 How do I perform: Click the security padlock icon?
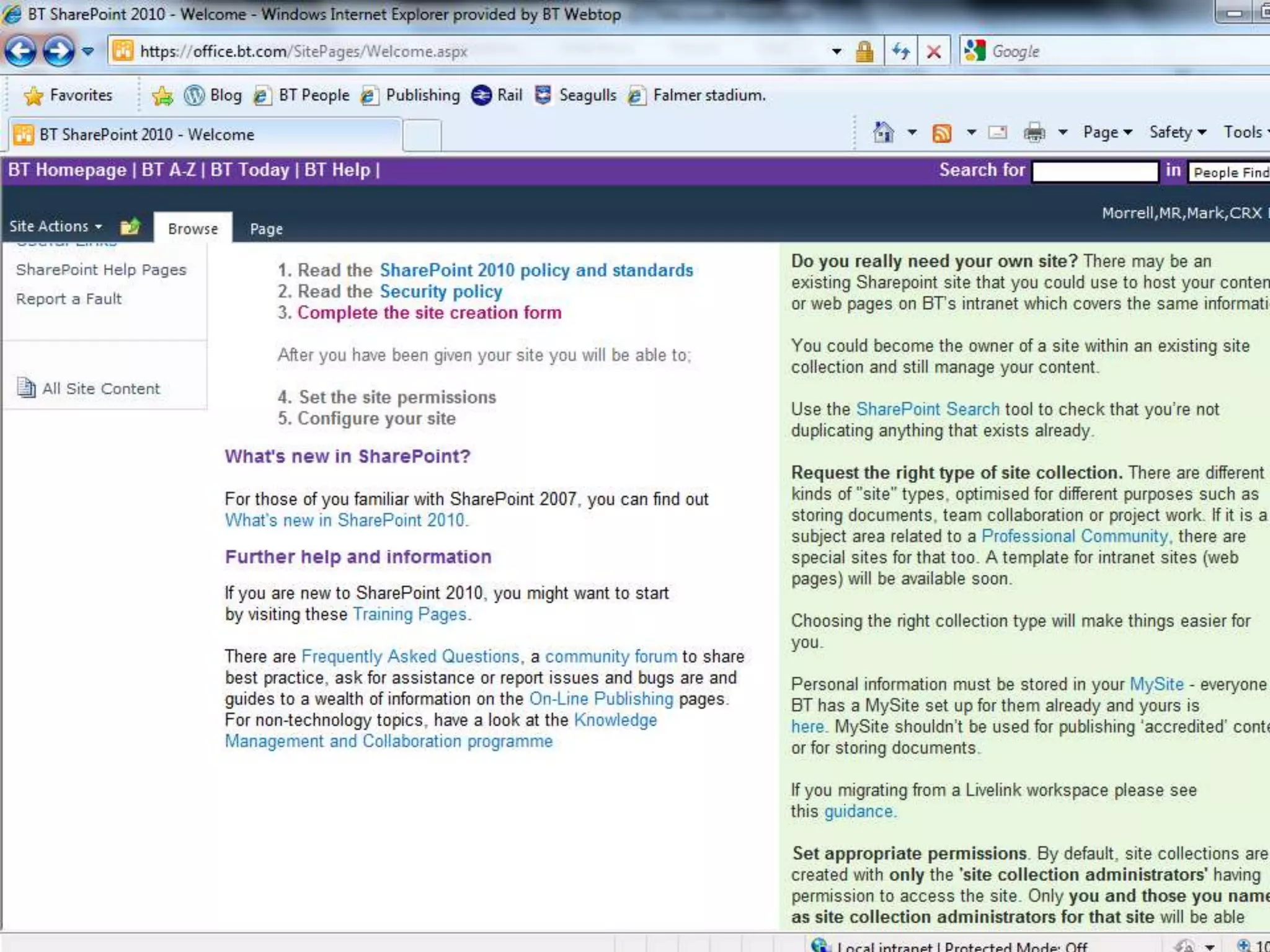(x=864, y=51)
